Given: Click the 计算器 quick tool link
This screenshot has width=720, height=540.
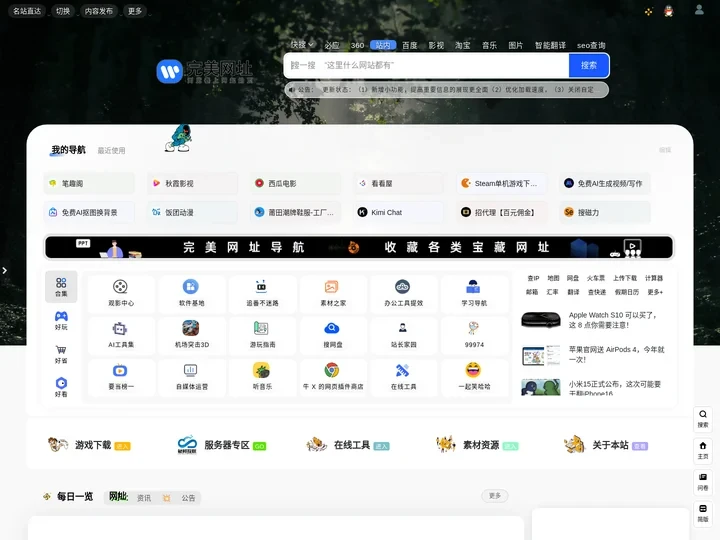Looking at the screenshot, I should point(654,278).
